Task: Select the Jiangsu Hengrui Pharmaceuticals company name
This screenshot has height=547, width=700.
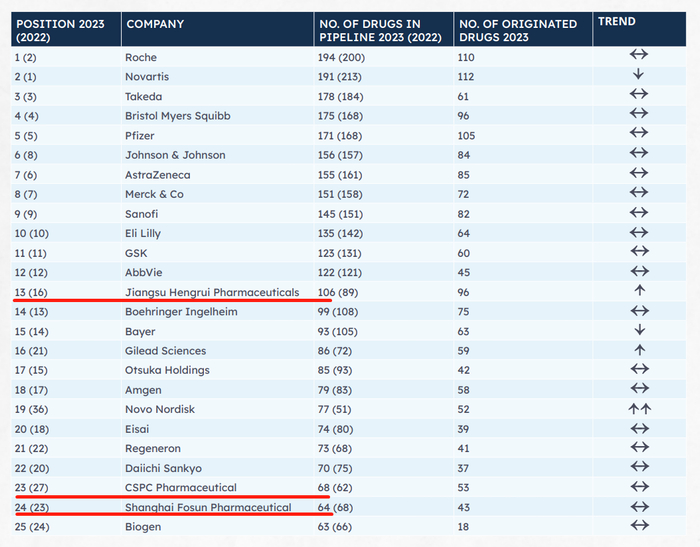Action: 212,292
